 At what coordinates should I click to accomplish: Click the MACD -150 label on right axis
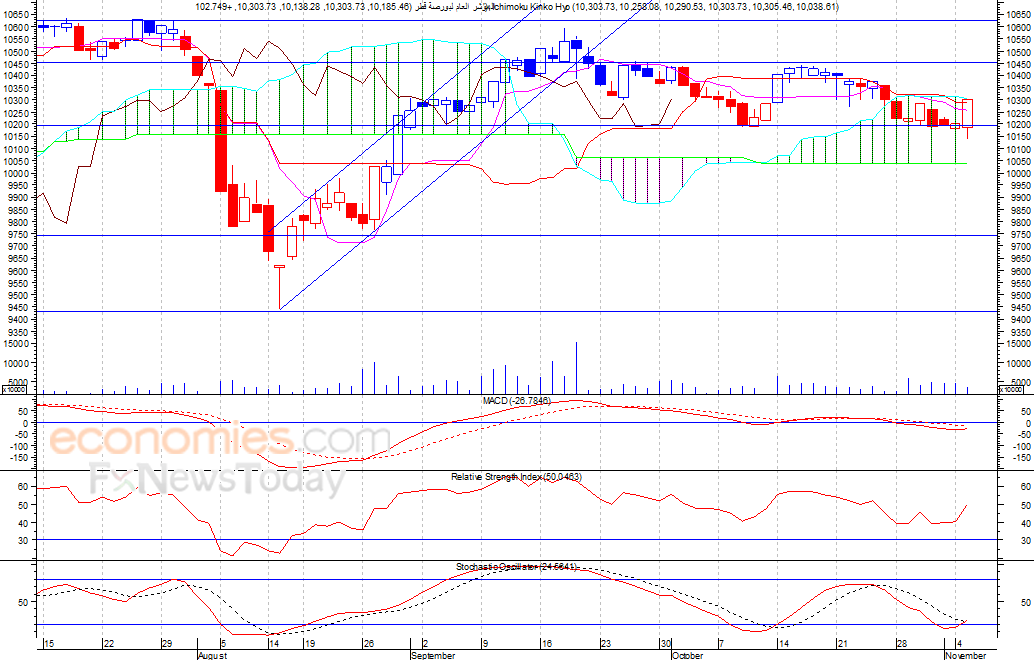coord(1013,458)
